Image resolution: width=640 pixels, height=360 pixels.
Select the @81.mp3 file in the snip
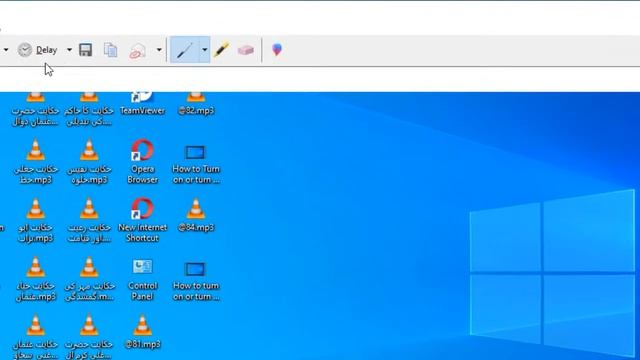pyautogui.click(x=142, y=331)
